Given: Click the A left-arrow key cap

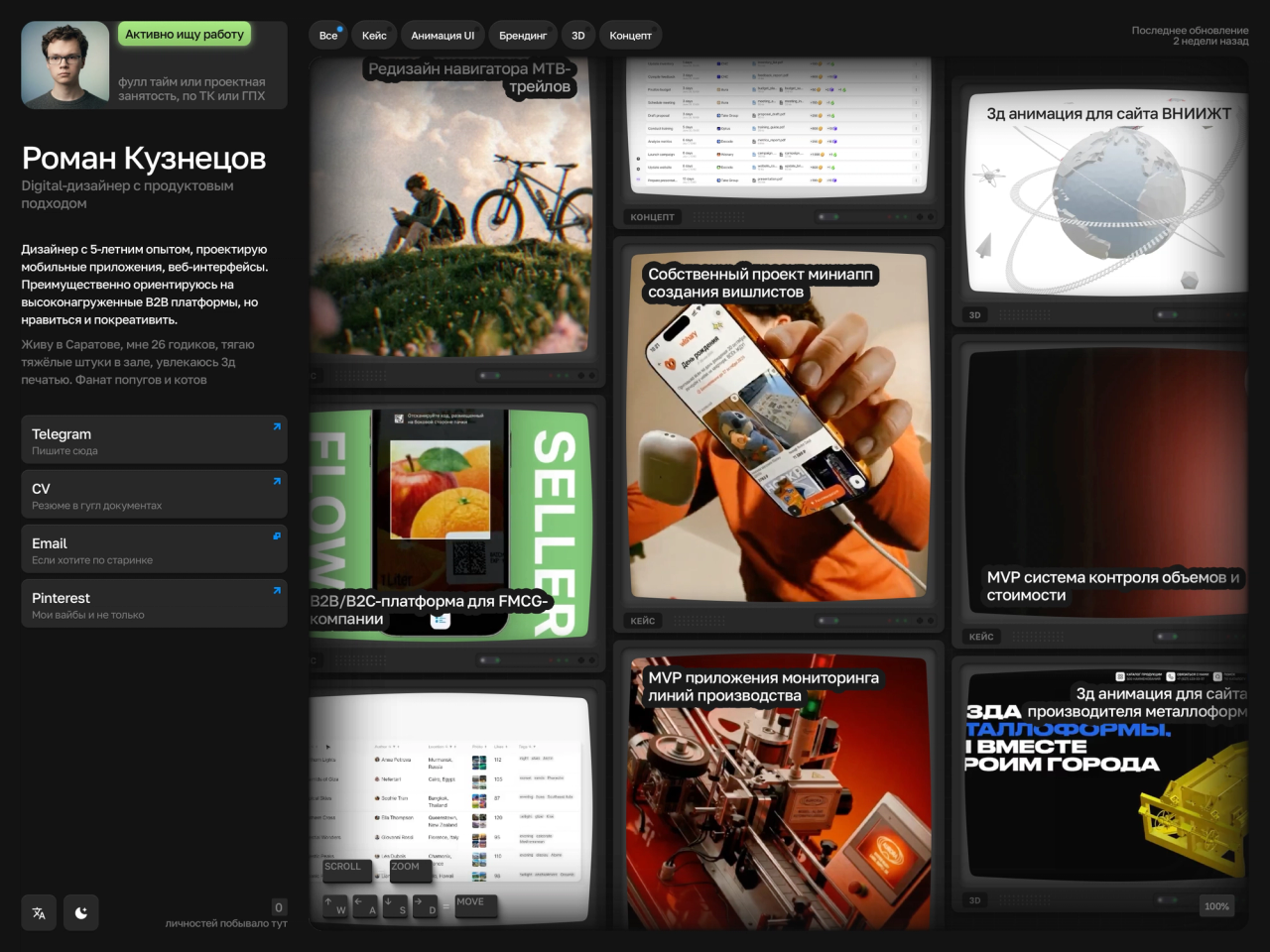Looking at the screenshot, I should pyautogui.click(x=366, y=906).
